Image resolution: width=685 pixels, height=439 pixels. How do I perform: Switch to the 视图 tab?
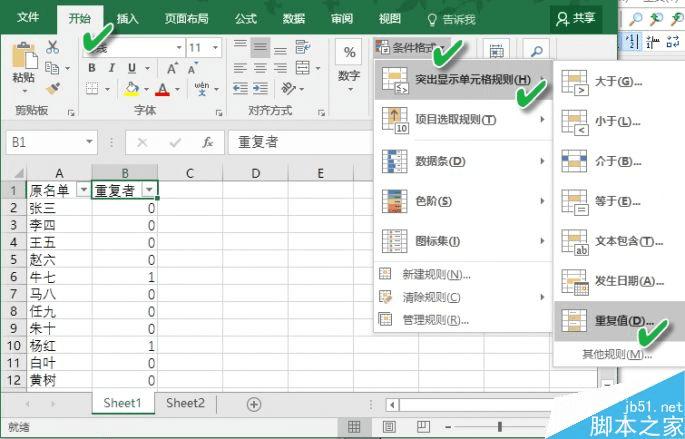390,18
